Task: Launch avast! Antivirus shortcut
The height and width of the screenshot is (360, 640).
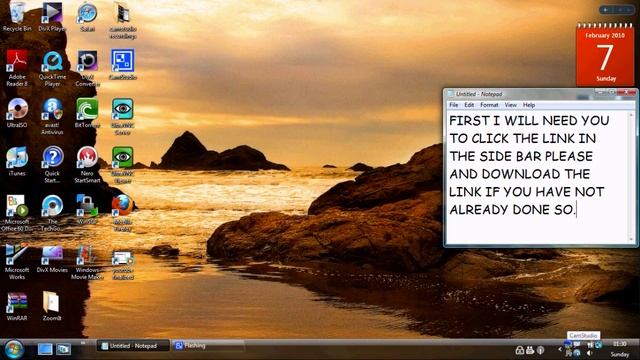Action: pyautogui.click(x=52, y=116)
